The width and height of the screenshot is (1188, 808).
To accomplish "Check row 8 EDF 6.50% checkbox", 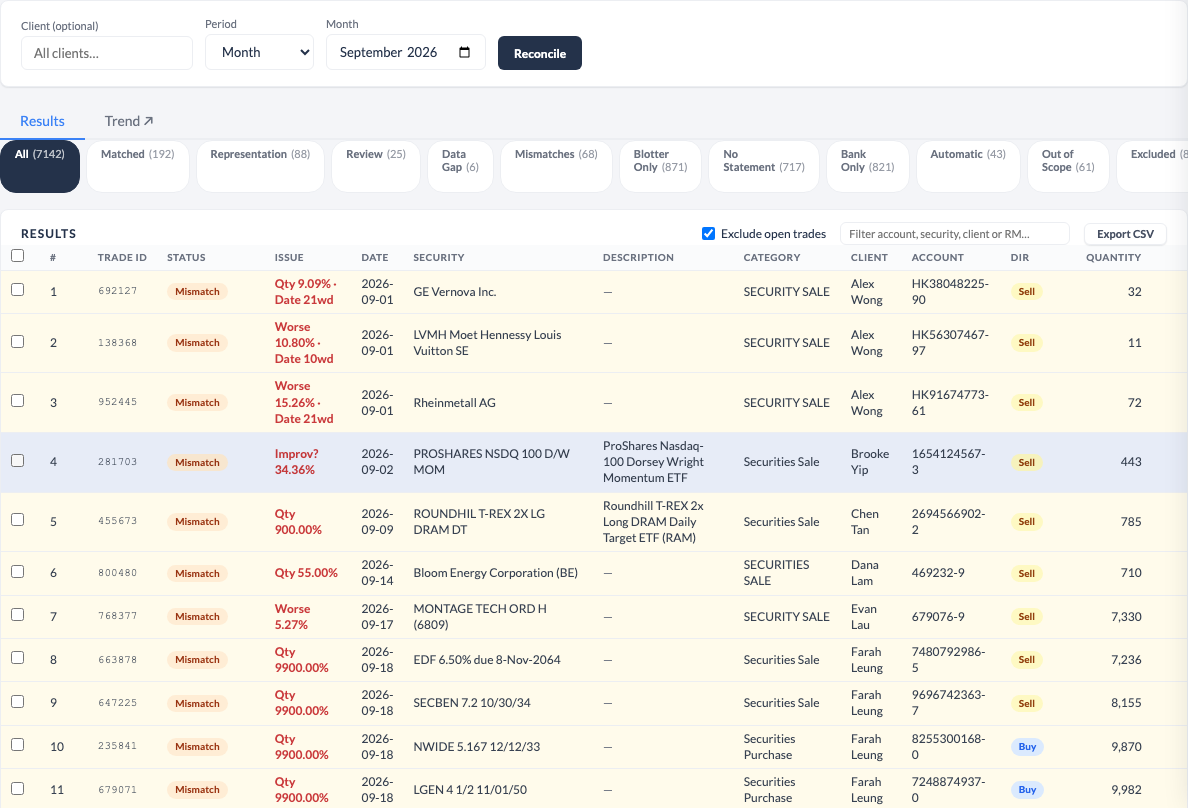I will 17,658.
